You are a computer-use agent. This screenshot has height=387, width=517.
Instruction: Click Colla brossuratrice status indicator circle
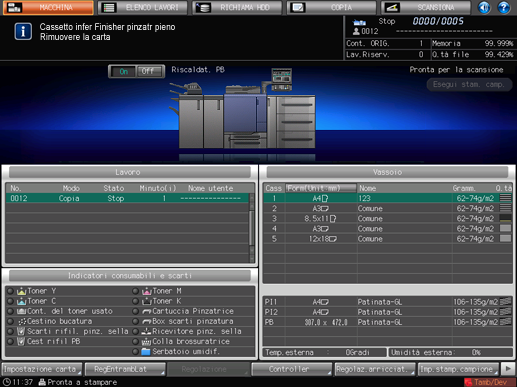[135, 341]
